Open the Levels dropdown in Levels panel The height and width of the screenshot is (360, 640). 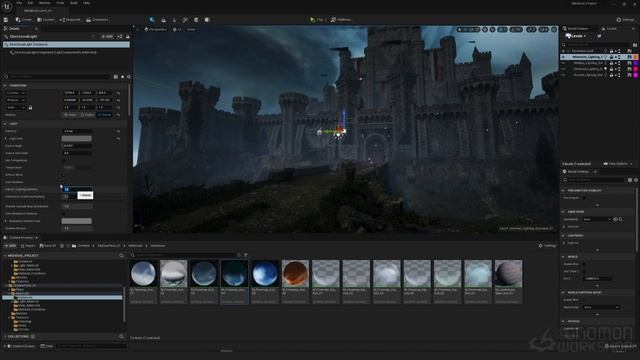(x=576, y=36)
